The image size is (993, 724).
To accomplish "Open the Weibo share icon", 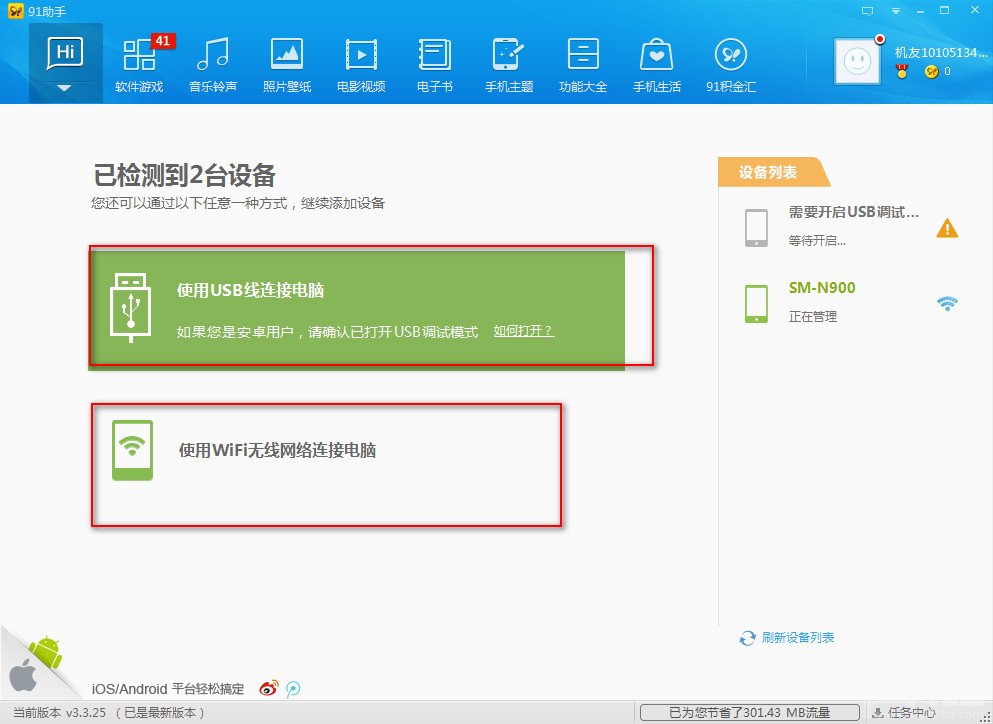I will point(269,689).
